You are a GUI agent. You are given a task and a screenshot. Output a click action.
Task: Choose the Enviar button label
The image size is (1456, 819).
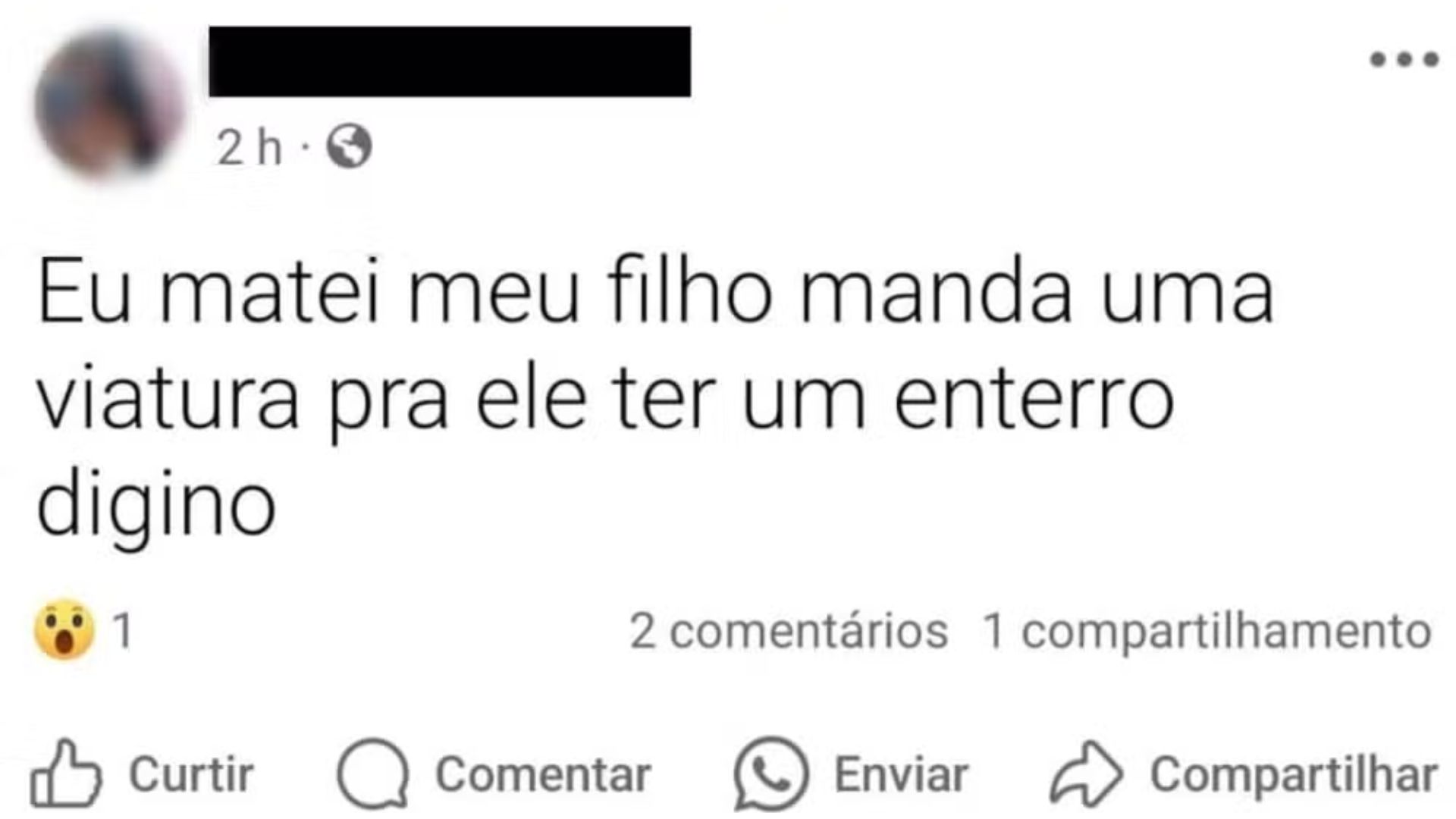tap(901, 775)
